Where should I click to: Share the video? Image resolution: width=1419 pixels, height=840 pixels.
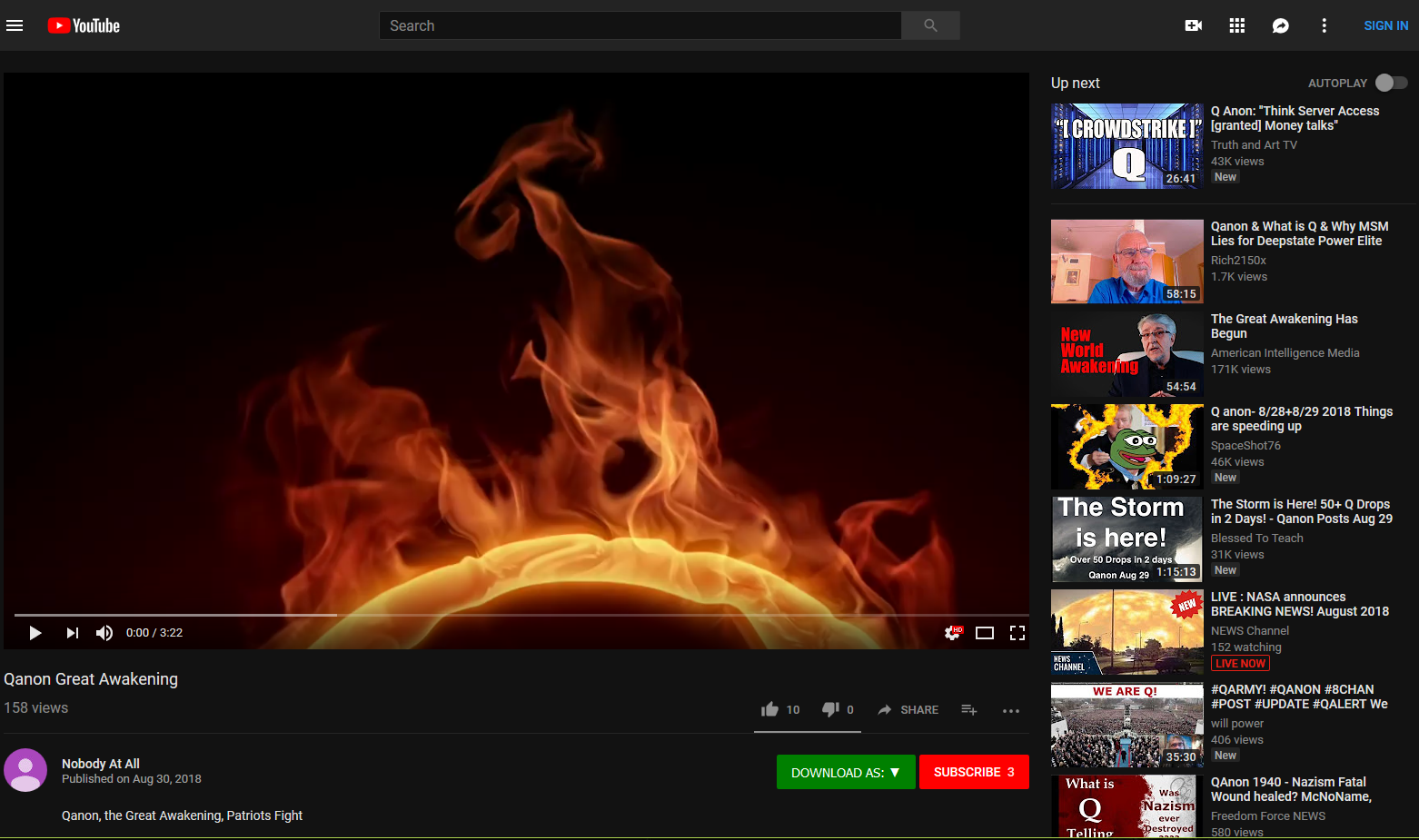click(908, 709)
